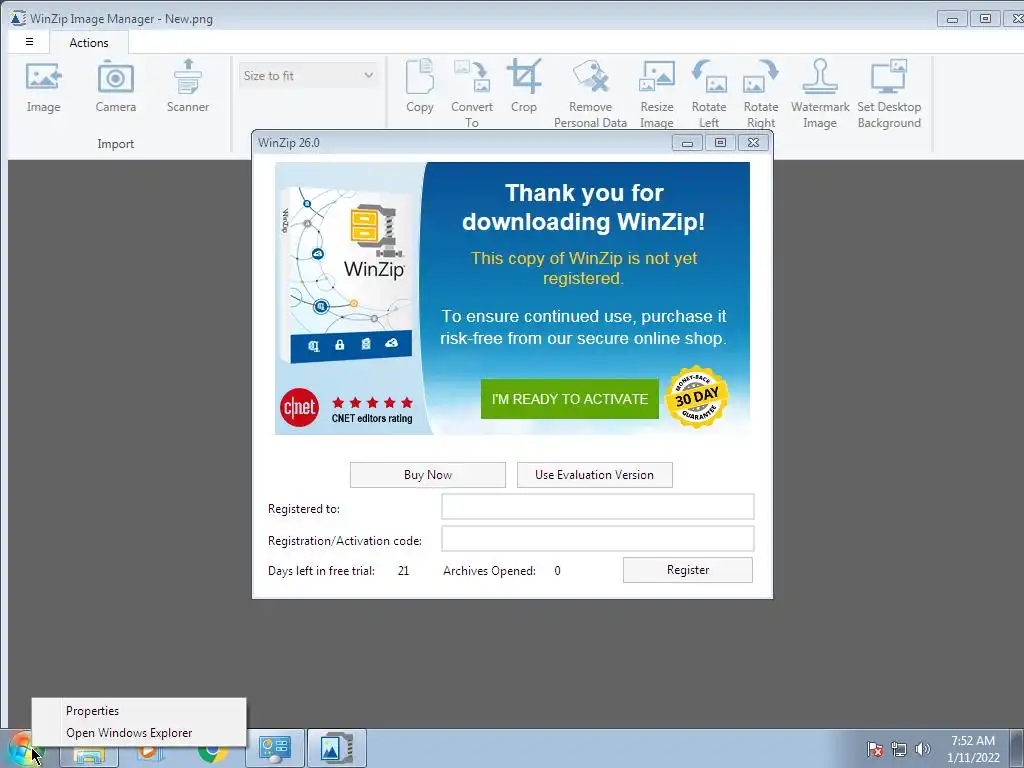The image size is (1024, 768).
Task: Open the Watermark Image tool
Action: 820,93
